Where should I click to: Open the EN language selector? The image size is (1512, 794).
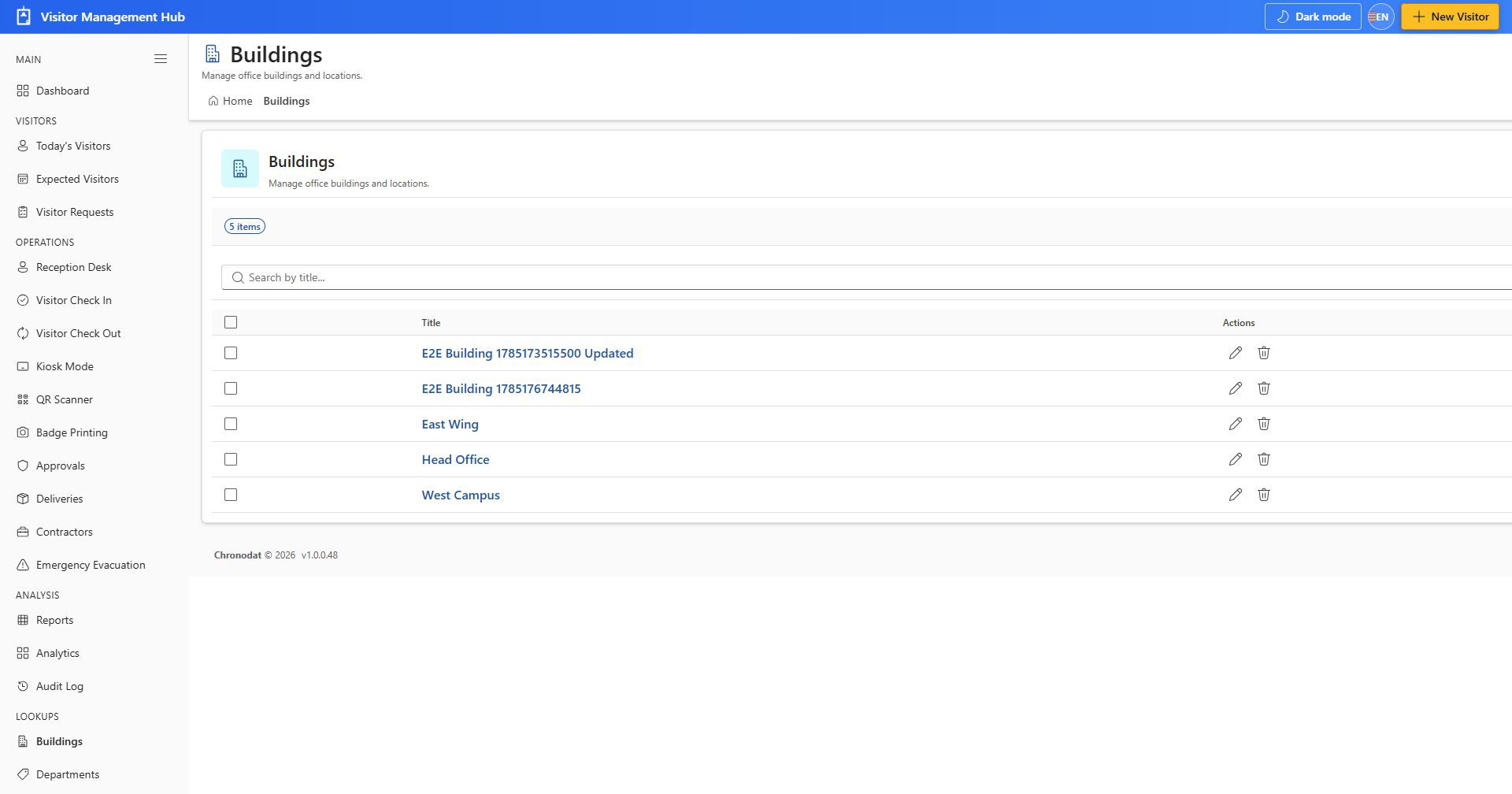coord(1381,17)
